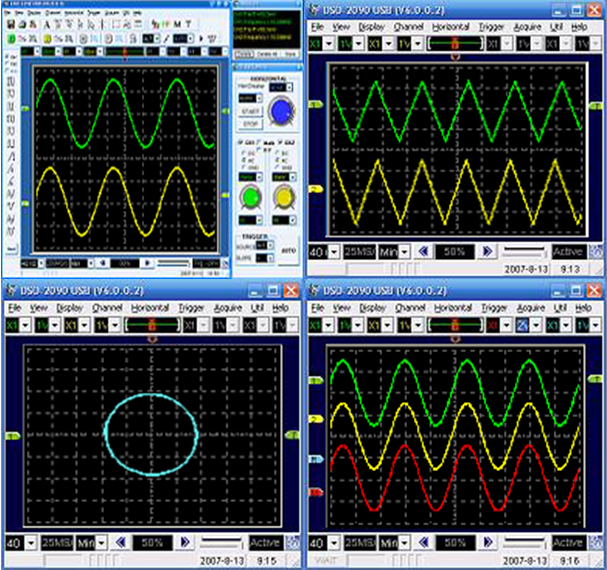Click the M math icon in the top-left window toolbar
The height and width of the screenshot is (570, 607).
tap(177, 24)
